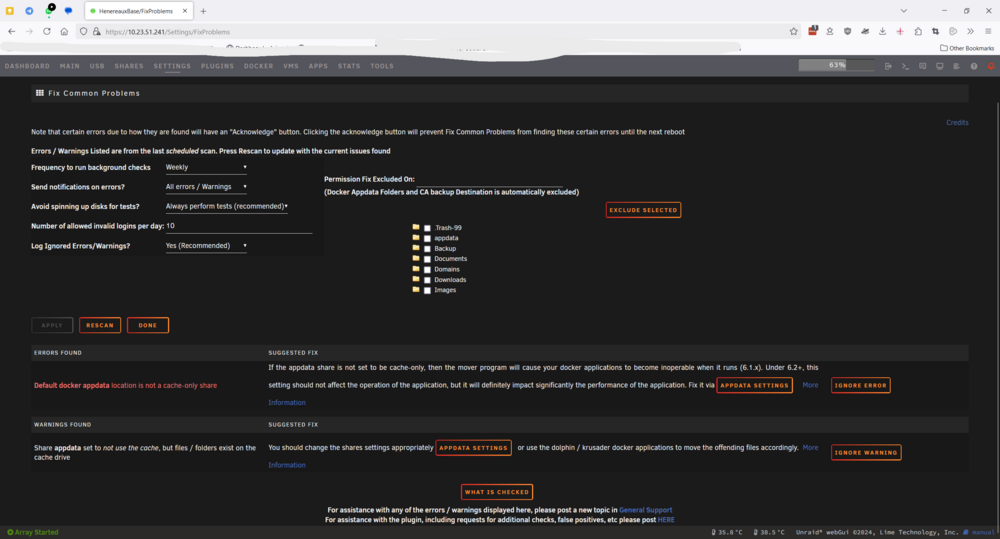Screen dimensions: 1000x539
Task: Open the extensions puzzle-piece icon
Action: pos(918,31)
